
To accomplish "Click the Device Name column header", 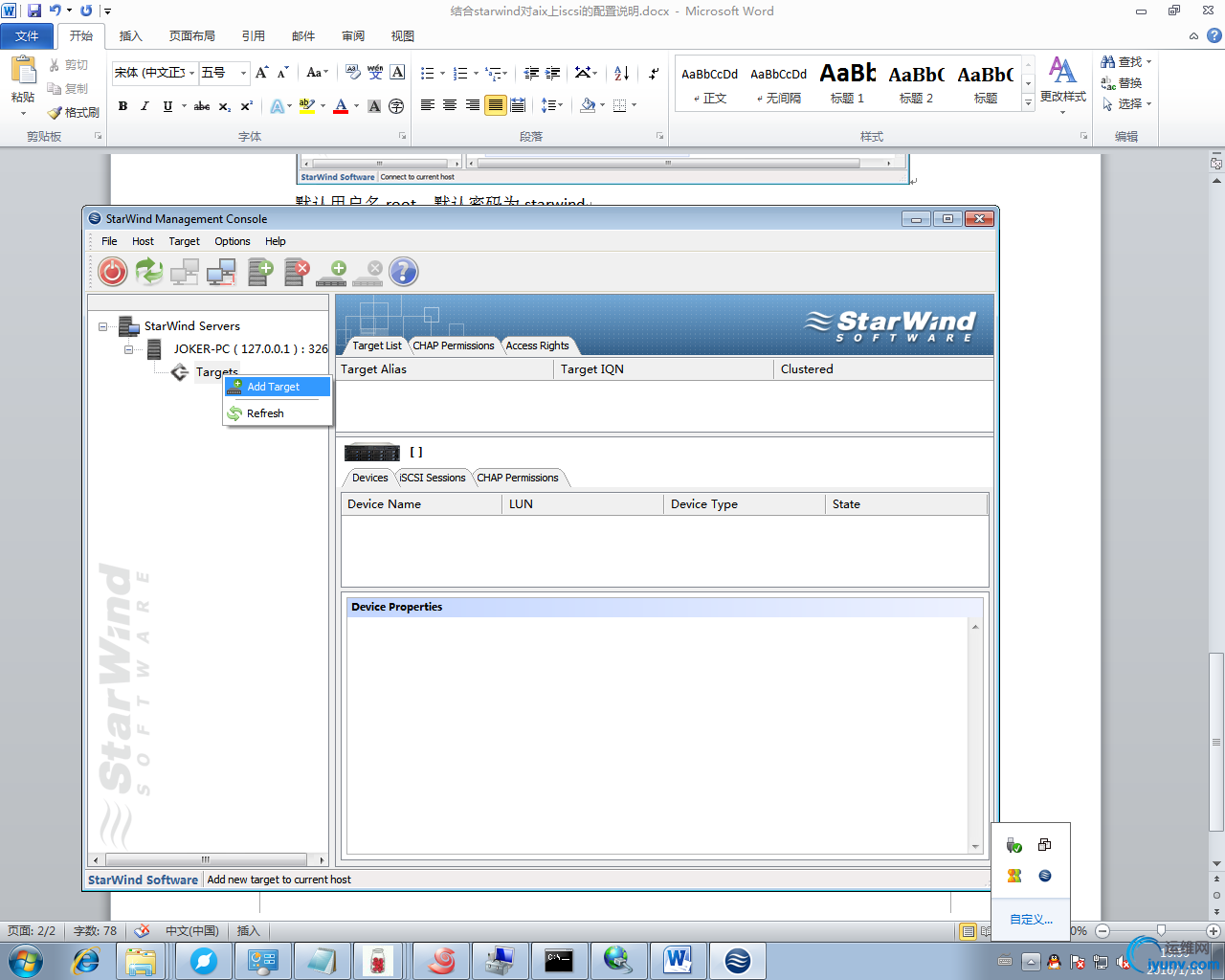I will tap(422, 504).
